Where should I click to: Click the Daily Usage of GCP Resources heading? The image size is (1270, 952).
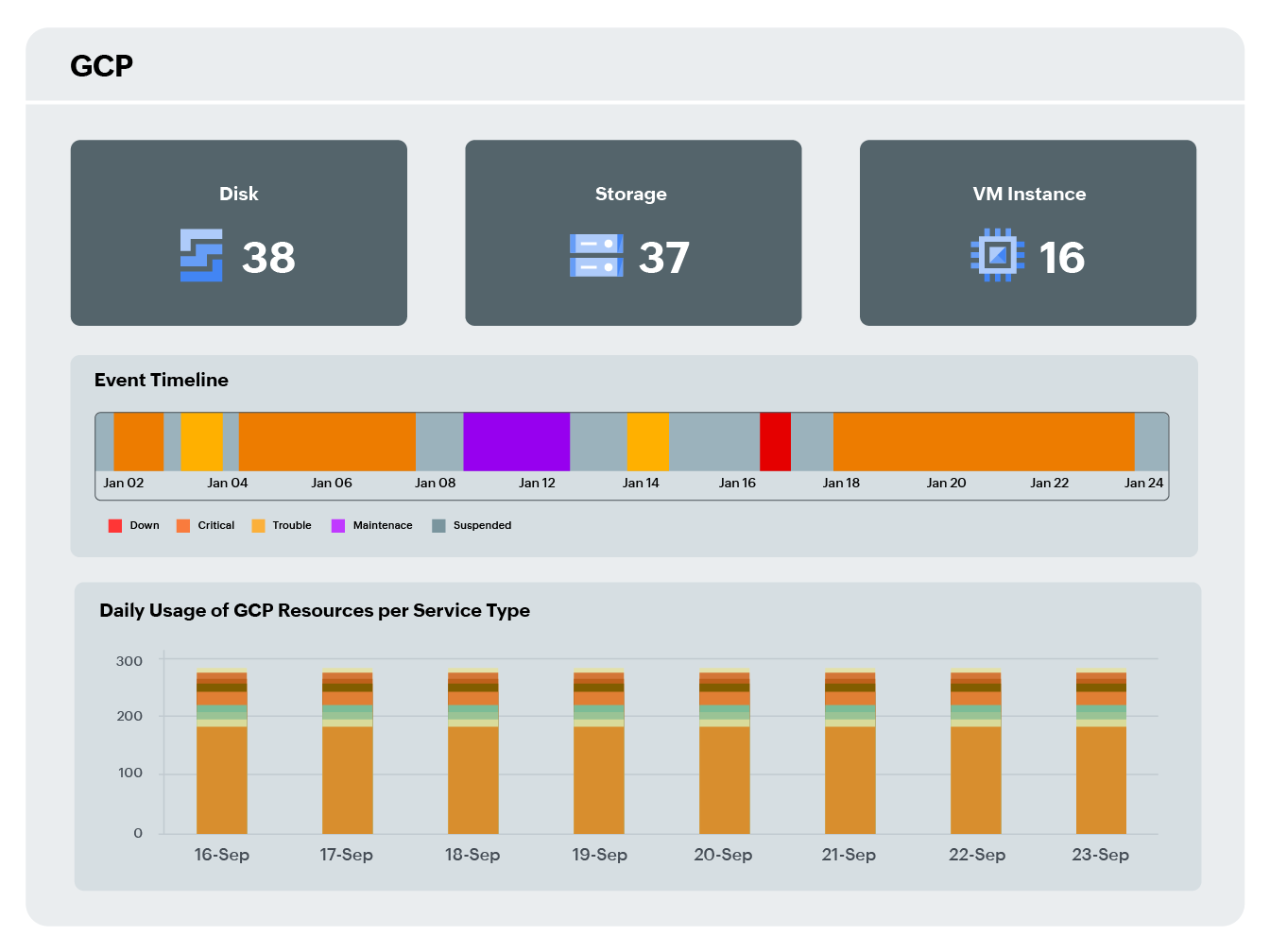click(315, 610)
